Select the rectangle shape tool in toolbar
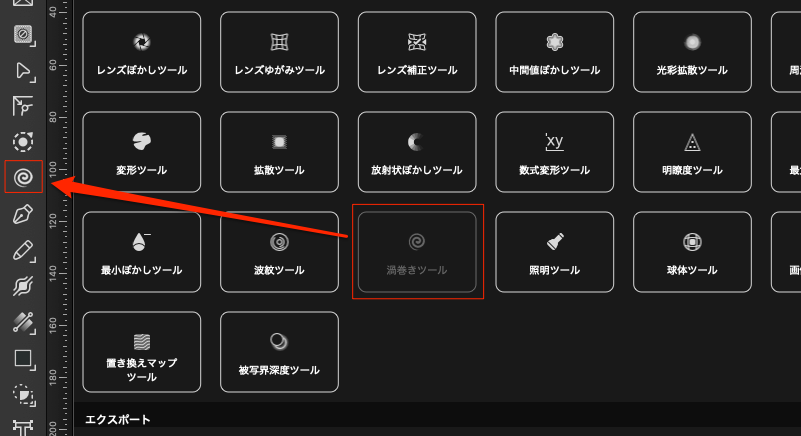This screenshot has height=436, width=801. 23,359
